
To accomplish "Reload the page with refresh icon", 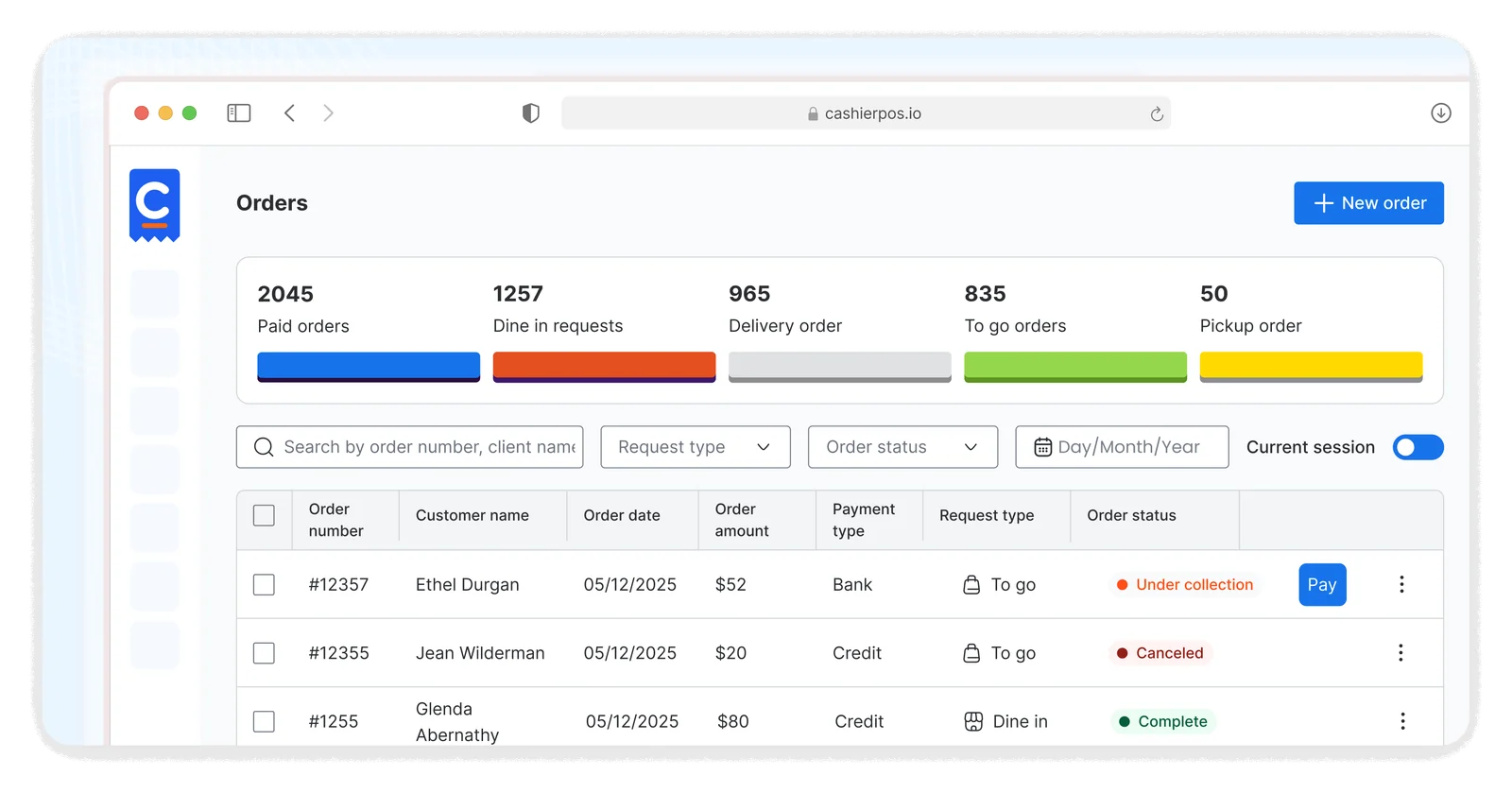I will (x=1157, y=113).
